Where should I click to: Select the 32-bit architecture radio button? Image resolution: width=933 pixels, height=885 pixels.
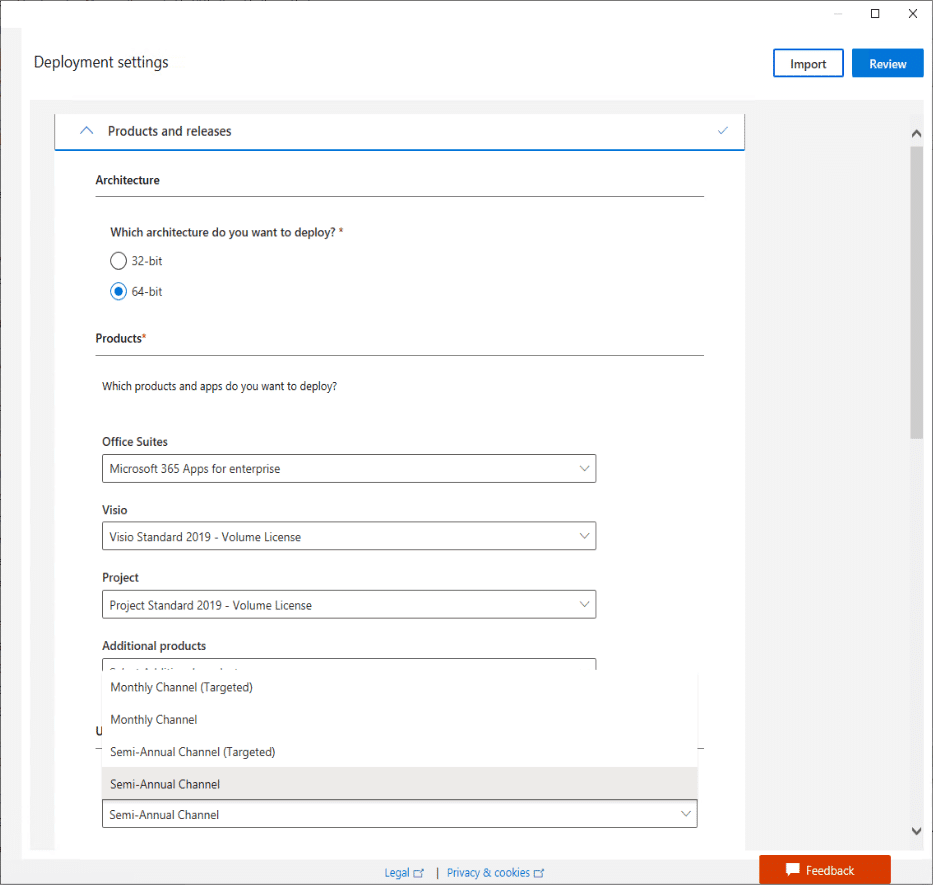pos(117,260)
